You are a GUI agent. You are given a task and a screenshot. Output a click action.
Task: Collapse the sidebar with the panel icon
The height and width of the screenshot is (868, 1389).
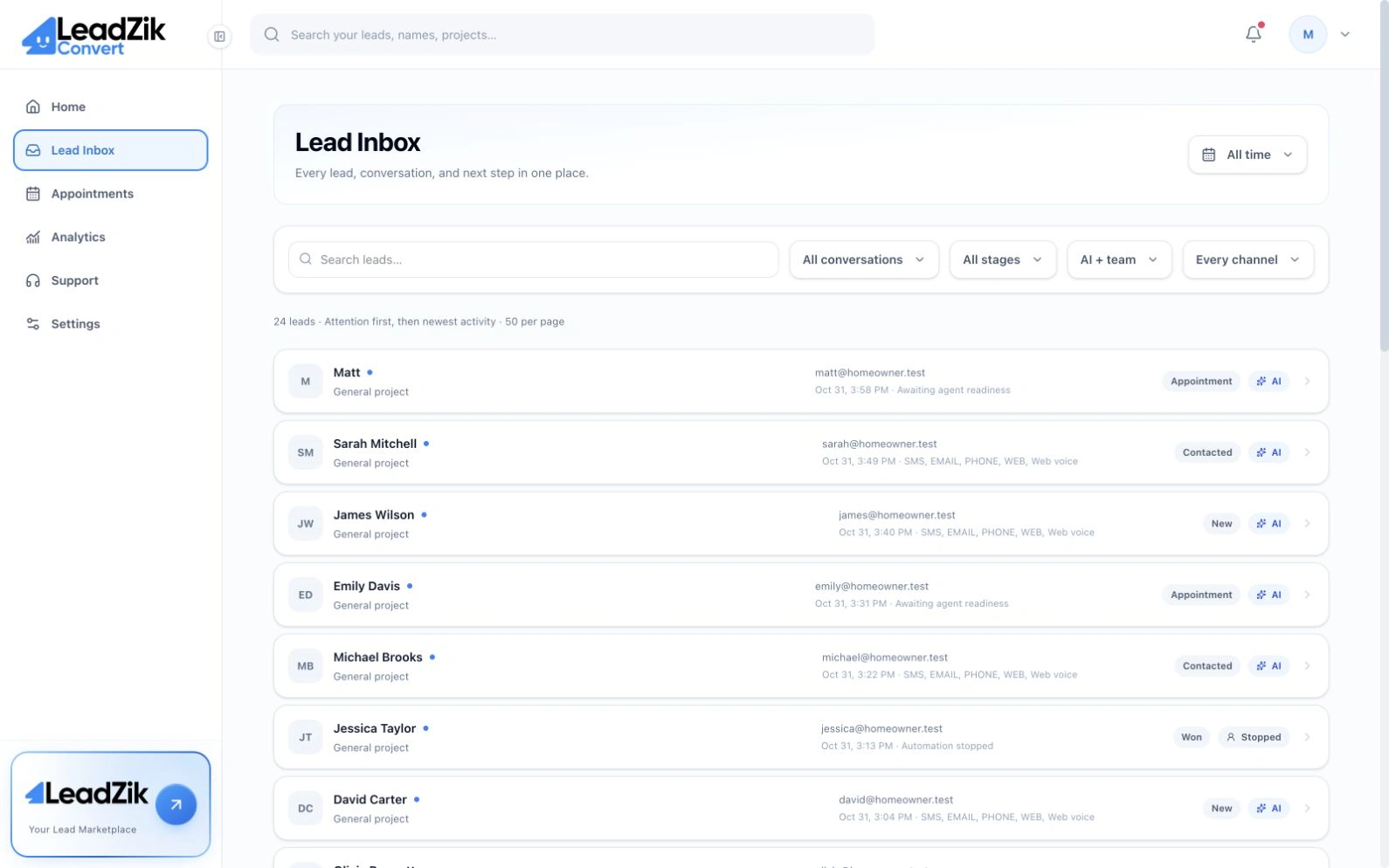tap(219, 36)
